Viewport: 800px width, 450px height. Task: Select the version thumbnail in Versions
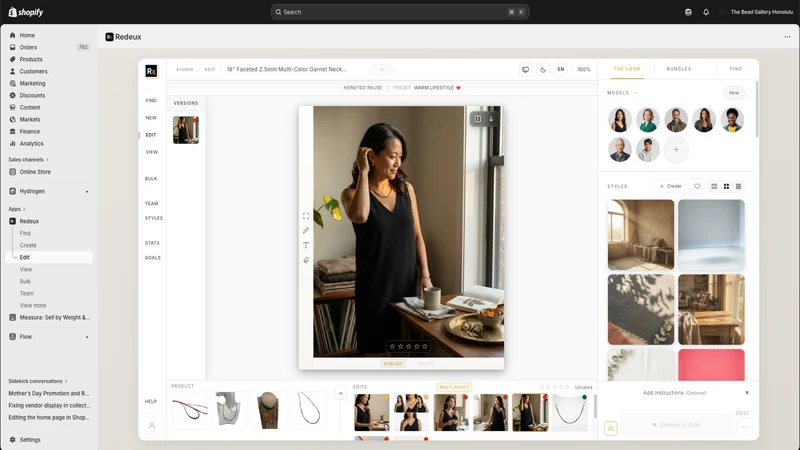pyautogui.click(x=186, y=130)
